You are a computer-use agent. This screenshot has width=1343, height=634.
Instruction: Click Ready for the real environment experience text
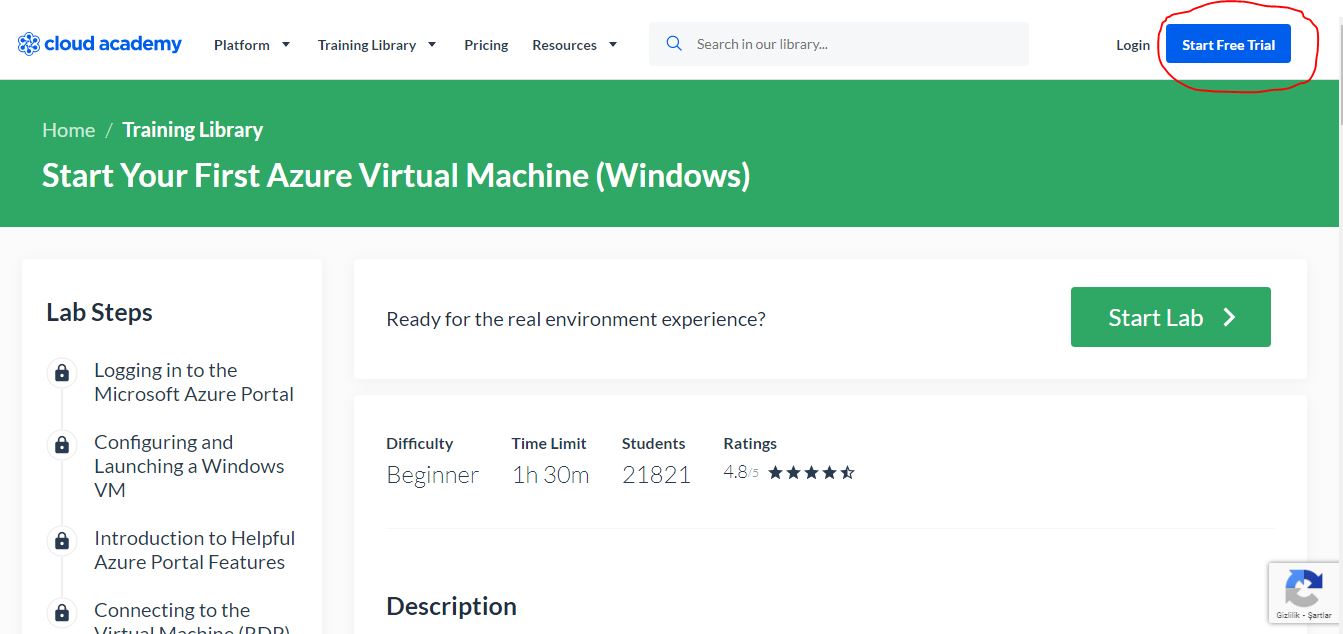576,319
